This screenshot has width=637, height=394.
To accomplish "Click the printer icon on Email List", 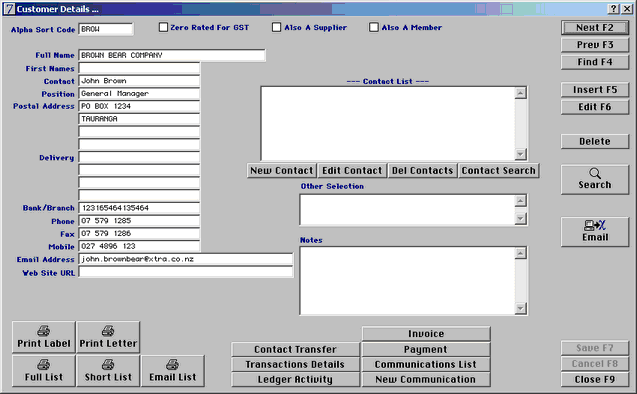I will point(172,364).
